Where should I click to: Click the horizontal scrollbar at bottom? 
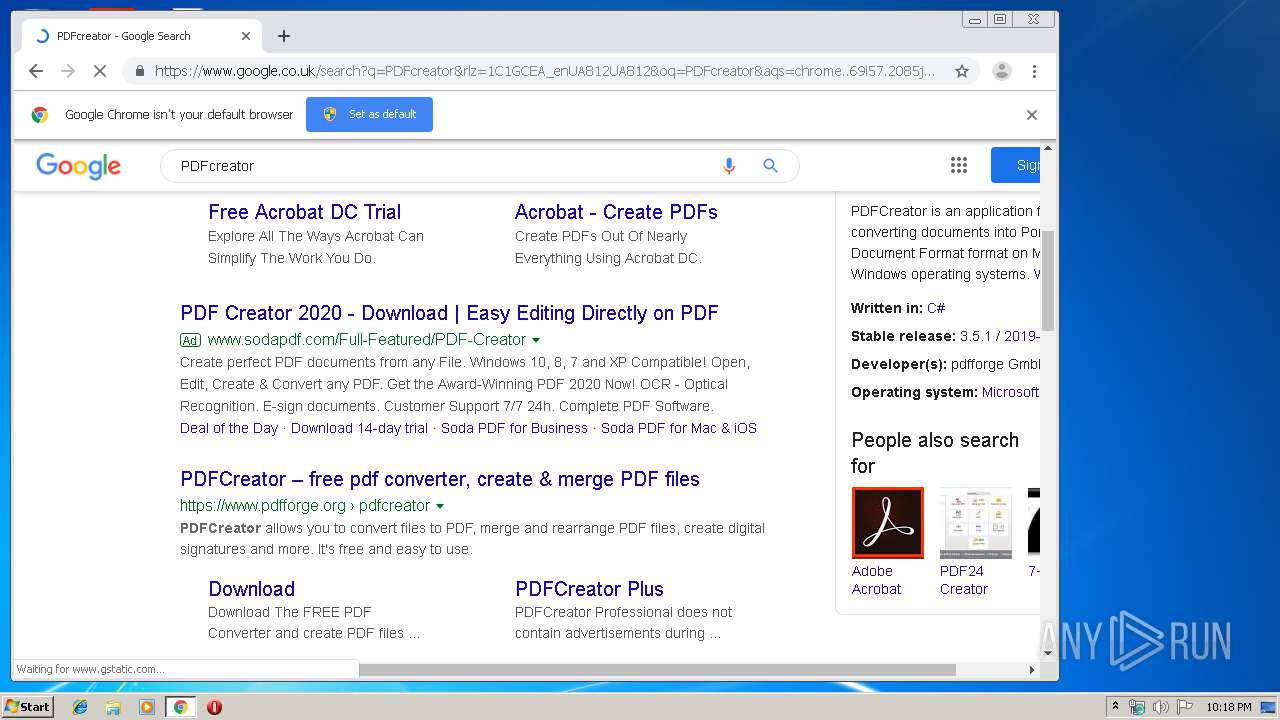[x=657, y=669]
